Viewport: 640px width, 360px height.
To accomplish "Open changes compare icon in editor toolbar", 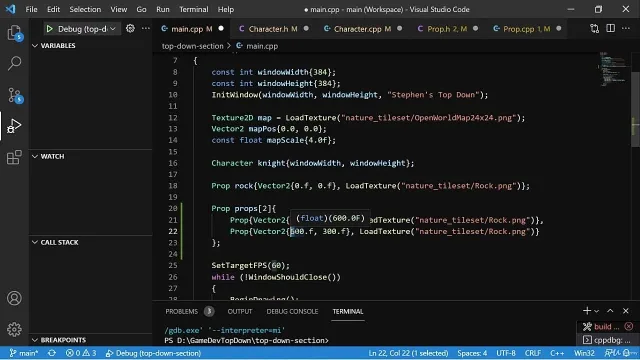I will click(595, 29).
